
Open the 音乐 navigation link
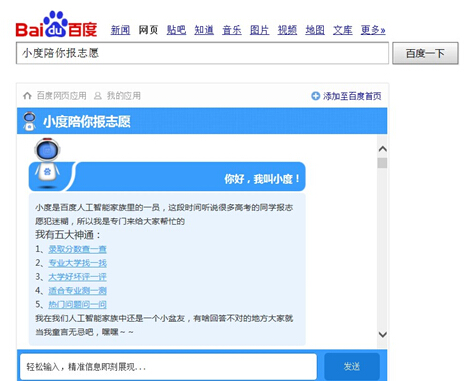coord(232,30)
